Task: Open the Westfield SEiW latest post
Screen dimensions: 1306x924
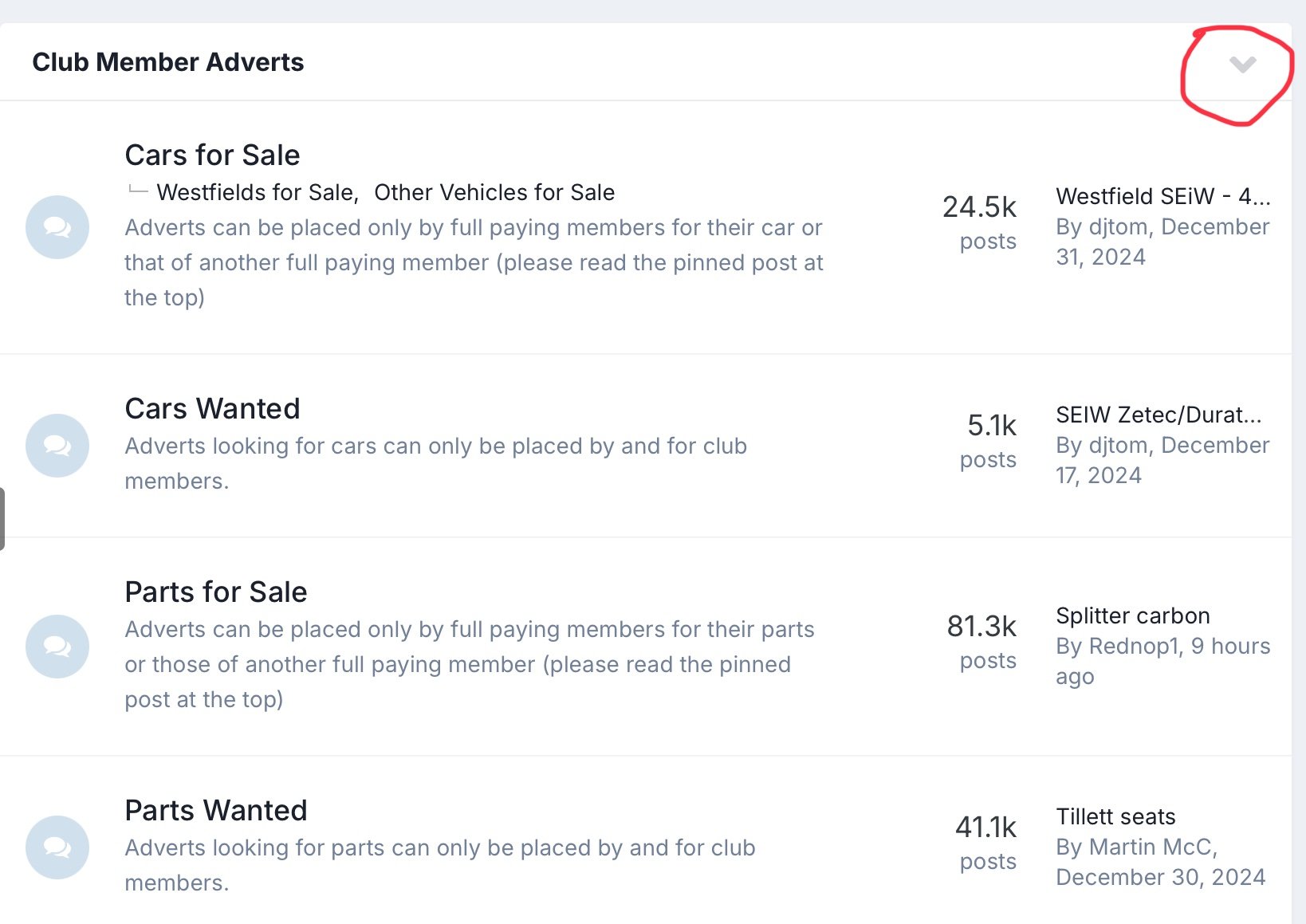Action: click(1163, 196)
